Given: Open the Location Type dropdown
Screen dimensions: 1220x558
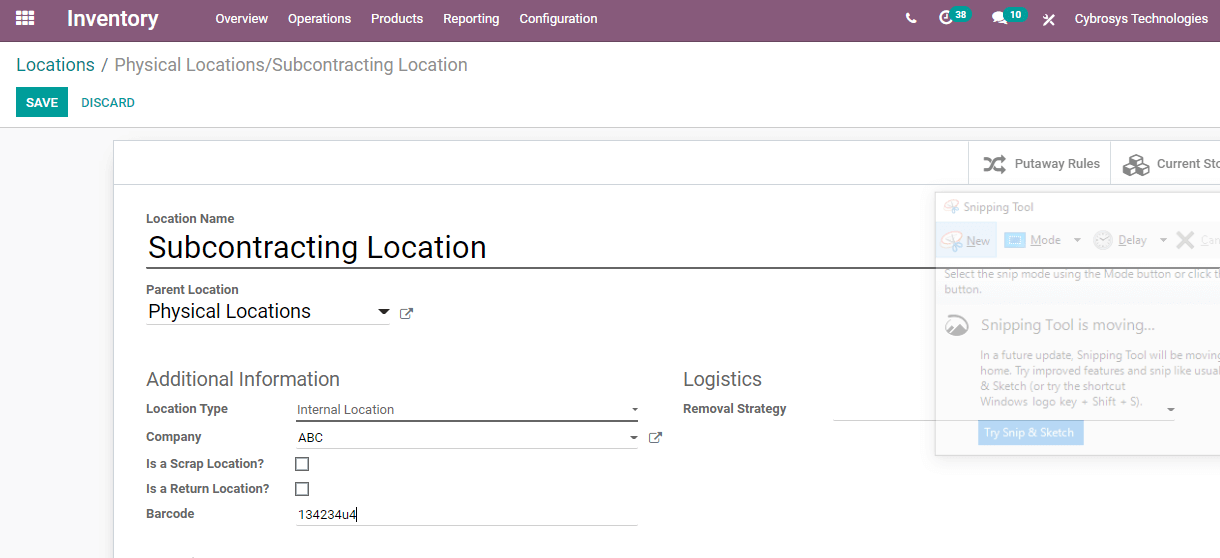Looking at the screenshot, I should tap(634, 409).
